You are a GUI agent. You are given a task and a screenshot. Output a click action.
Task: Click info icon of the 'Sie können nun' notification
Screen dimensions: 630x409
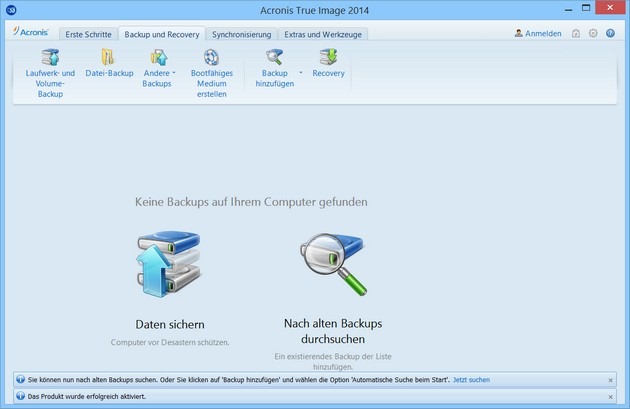pyautogui.click(x=20, y=379)
